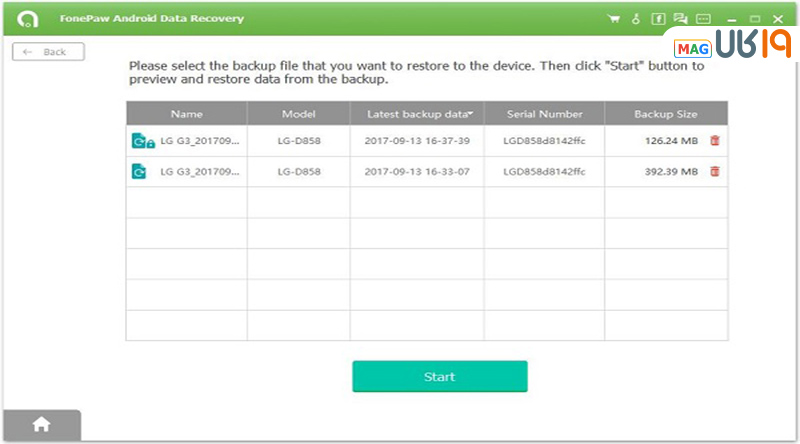Screen dimensions: 800x444
Task: Click the Serial Number column header
Action: pos(544,114)
